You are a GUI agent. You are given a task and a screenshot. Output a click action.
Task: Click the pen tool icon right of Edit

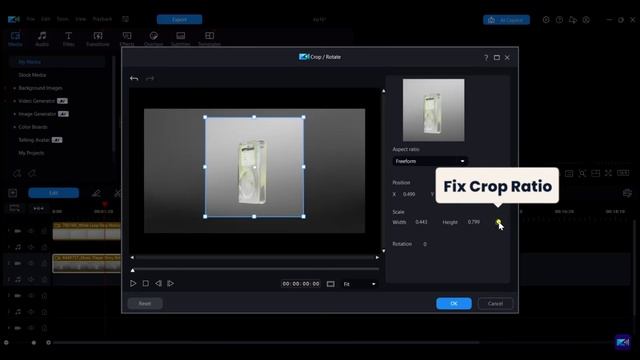tap(96, 193)
